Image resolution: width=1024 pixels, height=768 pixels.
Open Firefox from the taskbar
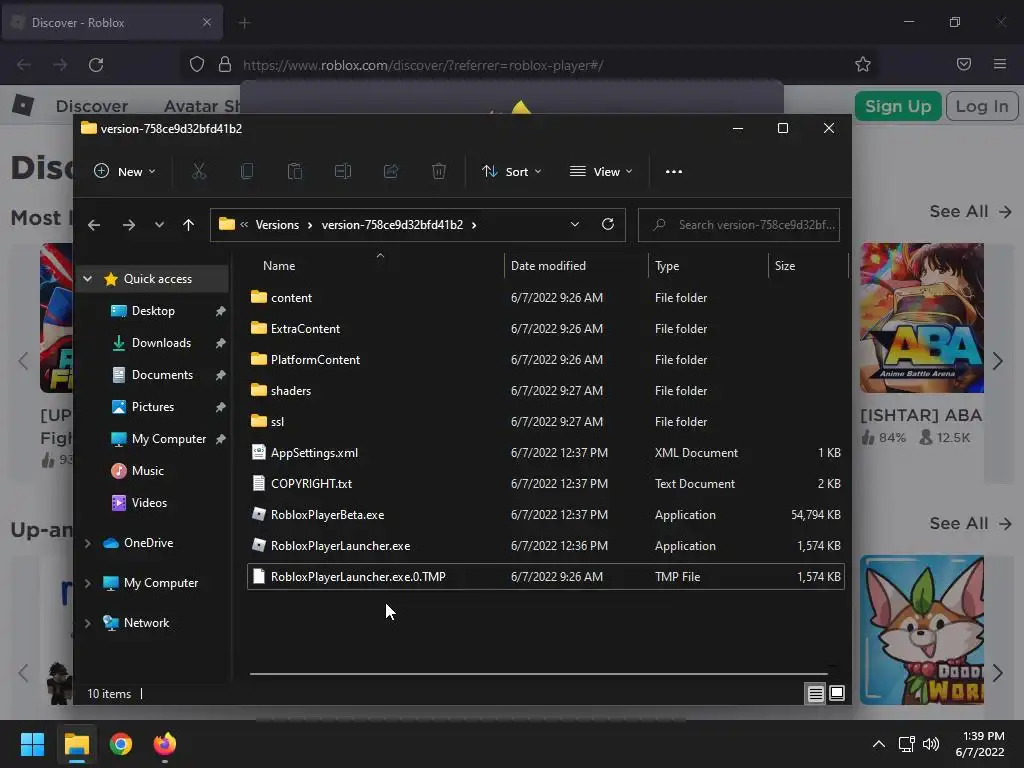pyautogui.click(x=165, y=744)
